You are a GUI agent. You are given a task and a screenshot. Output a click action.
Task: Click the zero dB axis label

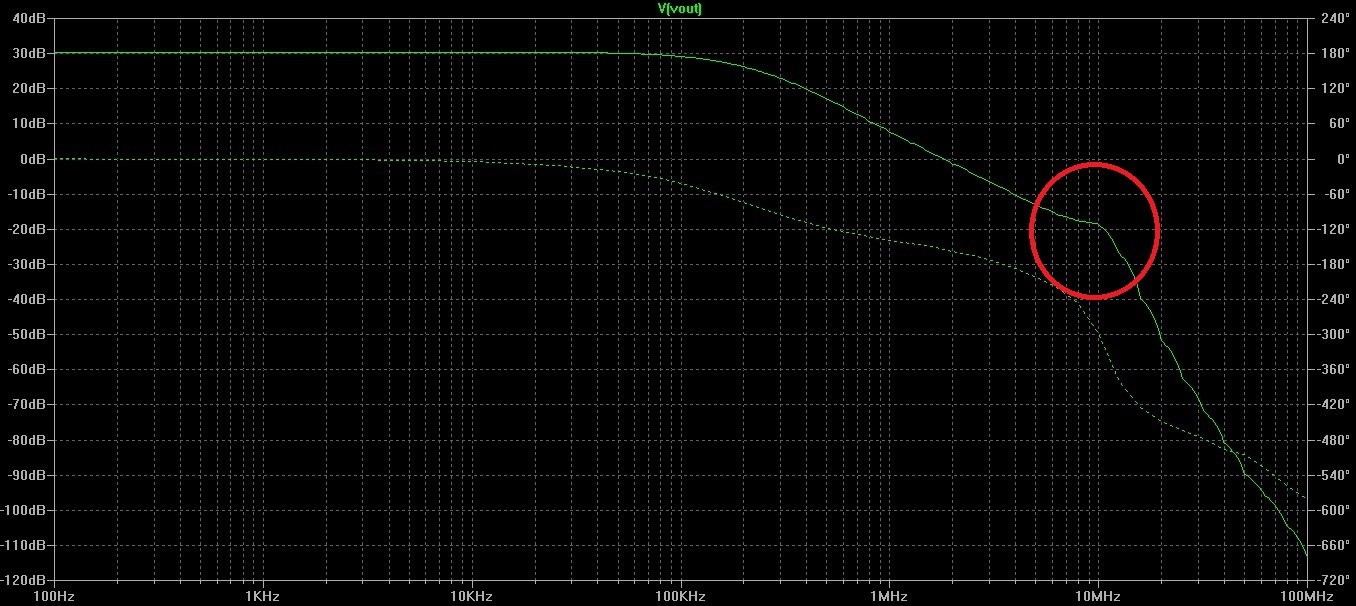[33, 158]
